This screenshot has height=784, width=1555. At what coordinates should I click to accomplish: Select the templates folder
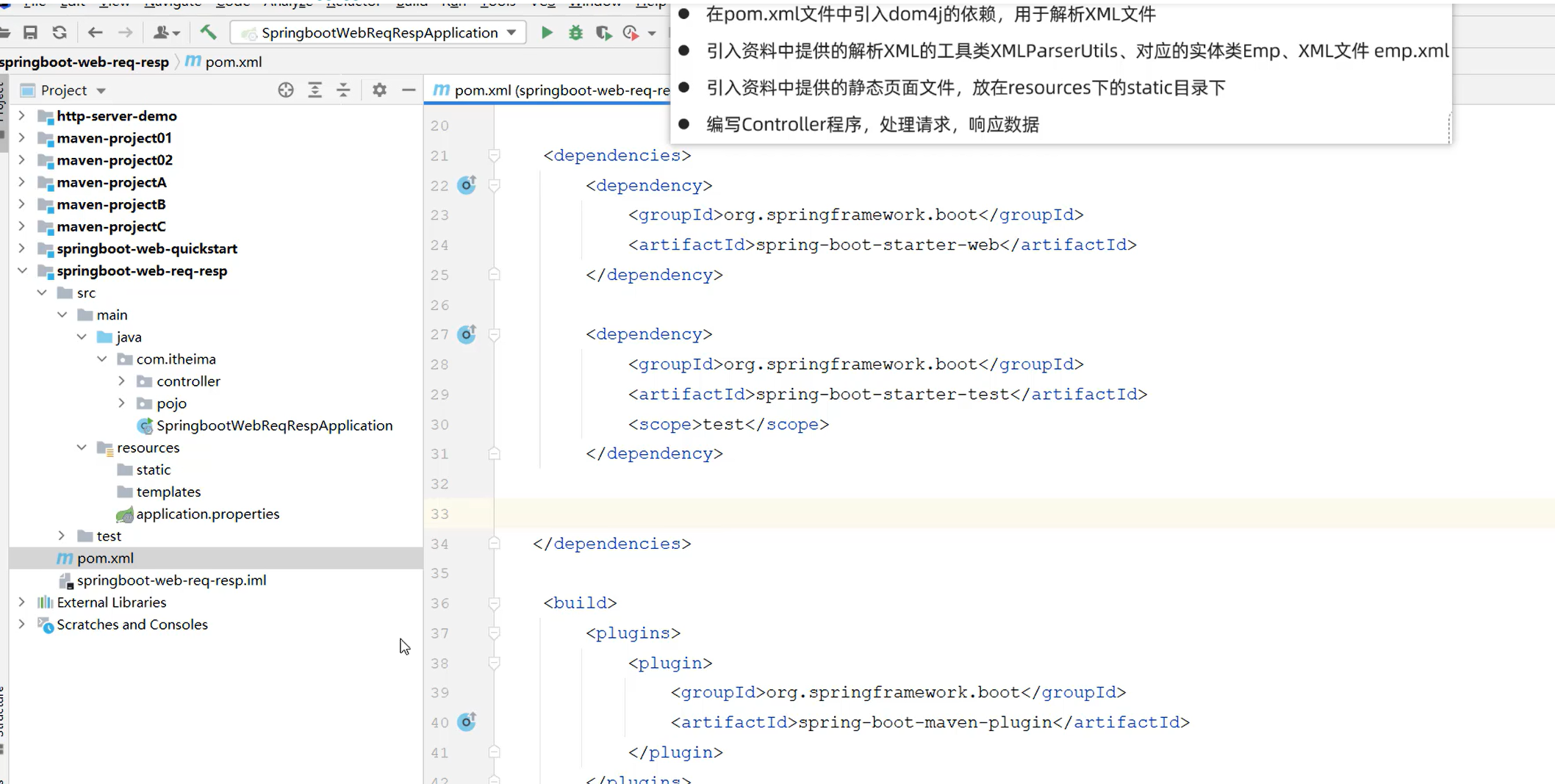coord(168,492)
